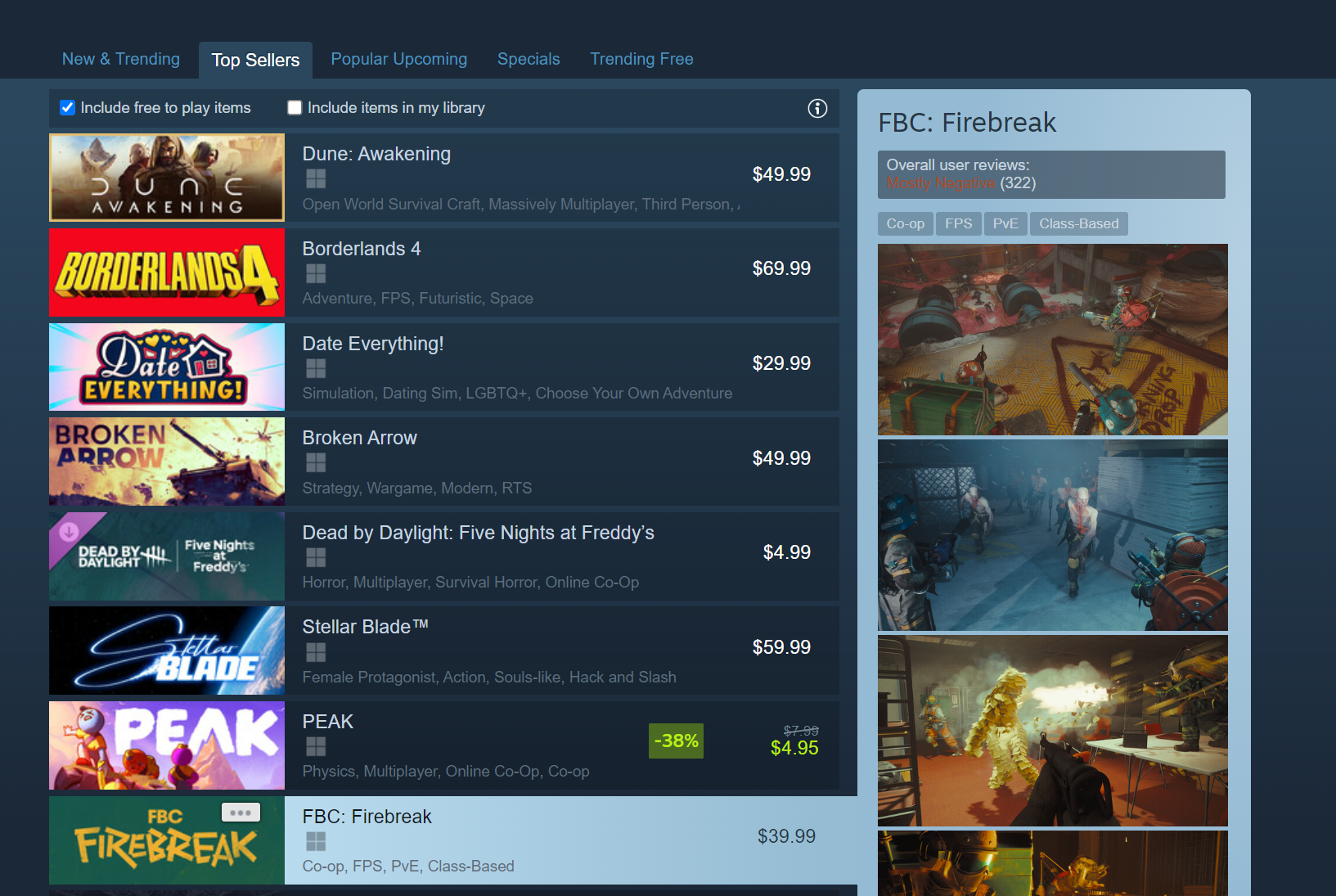Click the Dune Awakening capsule image
Screen dimensions: 1336x896
[167, 178]
